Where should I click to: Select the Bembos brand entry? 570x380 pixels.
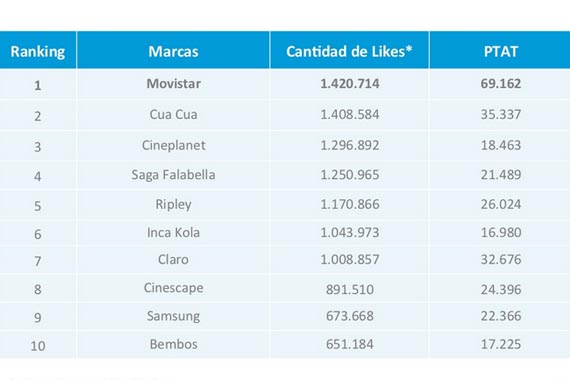[x=173, y=344]
